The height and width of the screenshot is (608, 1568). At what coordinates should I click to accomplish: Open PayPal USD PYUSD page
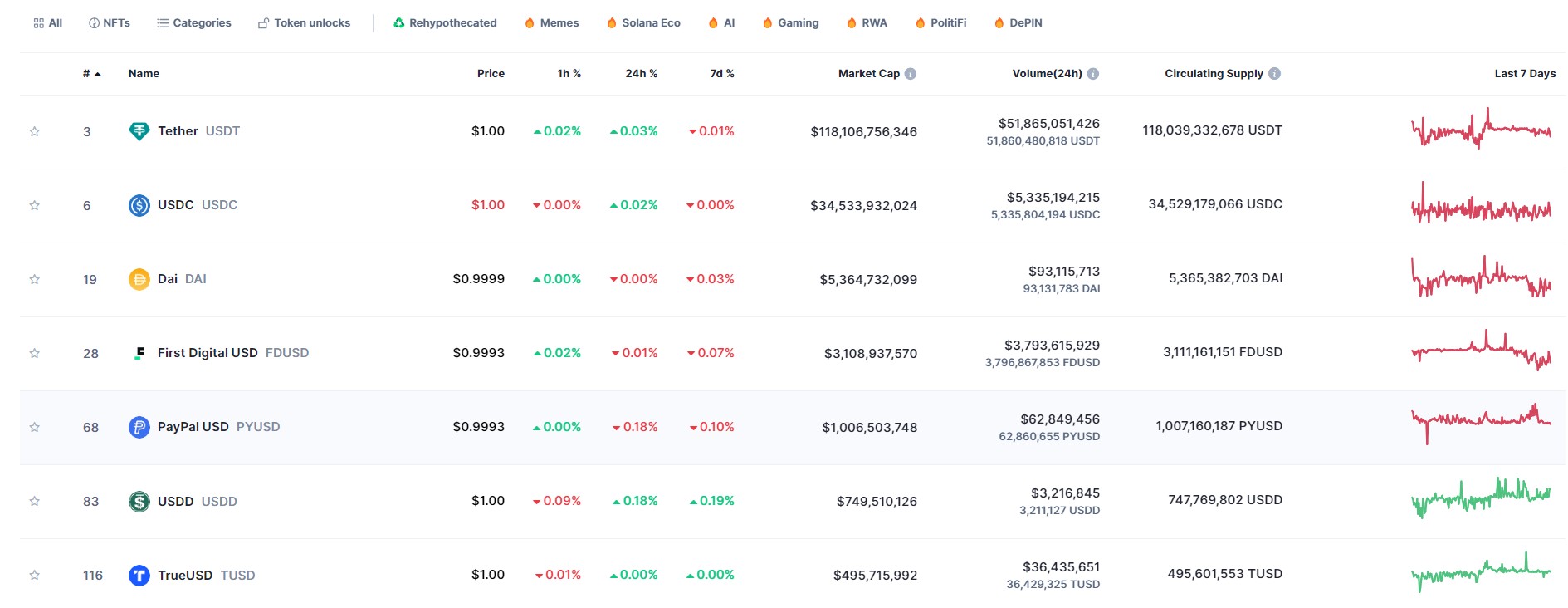218,427
